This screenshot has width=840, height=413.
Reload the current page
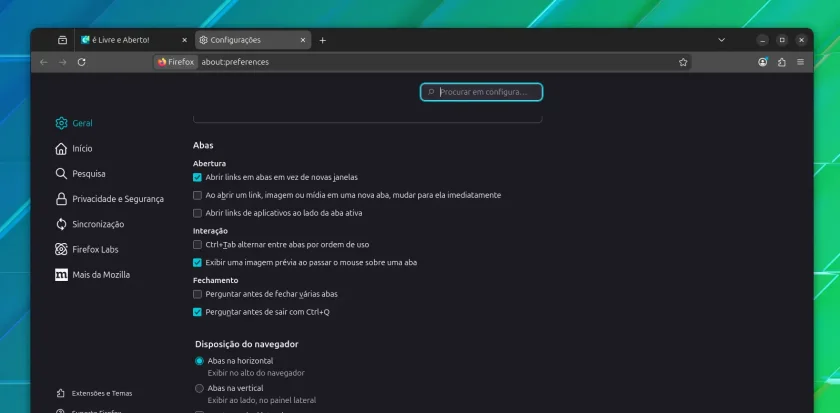click(x=81, y=62)
